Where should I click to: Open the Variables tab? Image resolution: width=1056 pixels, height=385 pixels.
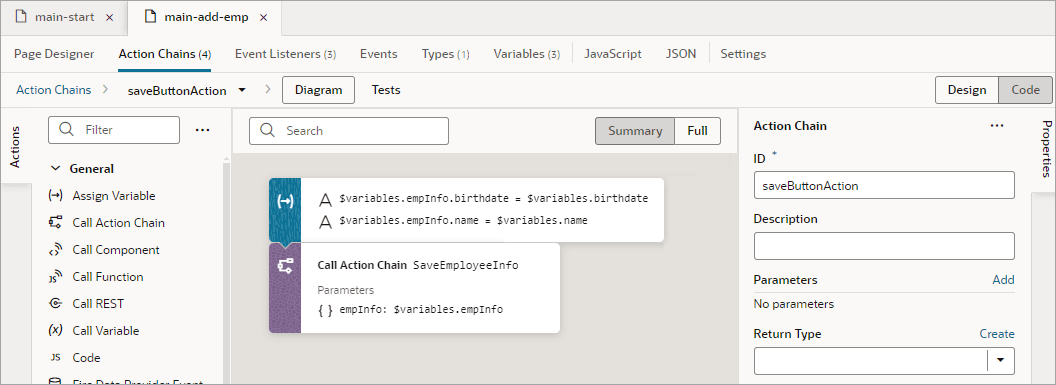point(527,54)
